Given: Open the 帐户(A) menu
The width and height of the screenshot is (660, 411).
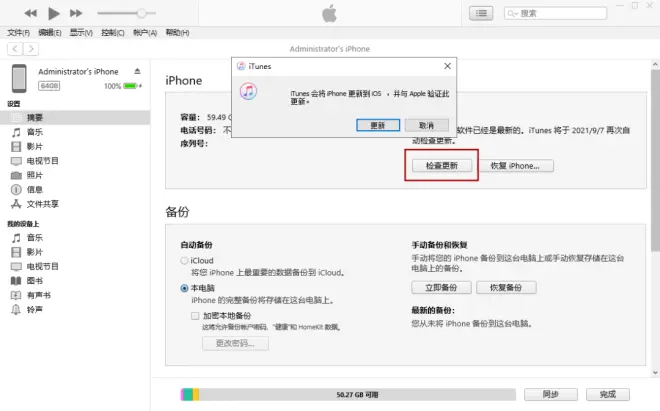Looking at the screenshot, I should (145, 32).
